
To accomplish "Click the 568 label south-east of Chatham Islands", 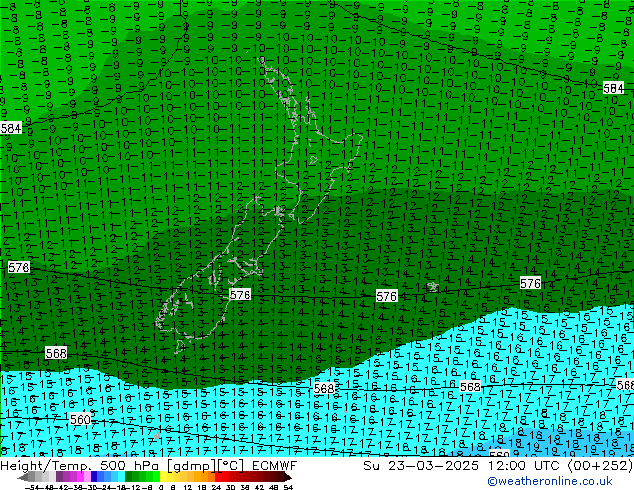I will (x=470, y=387).
